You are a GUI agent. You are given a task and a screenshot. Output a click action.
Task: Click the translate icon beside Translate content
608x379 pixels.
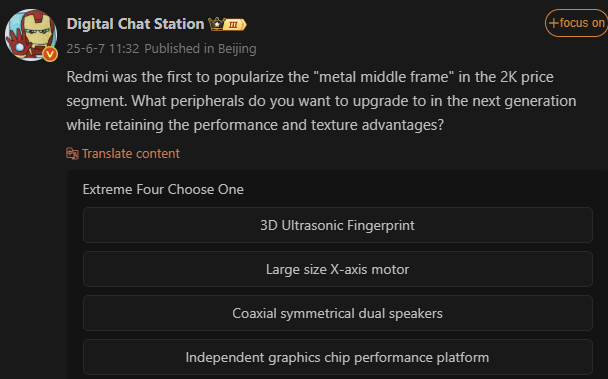point(72,154)
